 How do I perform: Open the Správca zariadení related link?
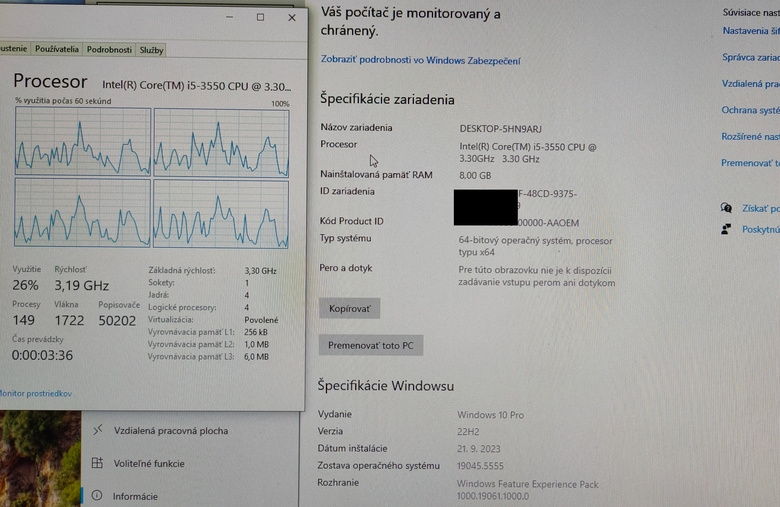(x=751, y=57)
